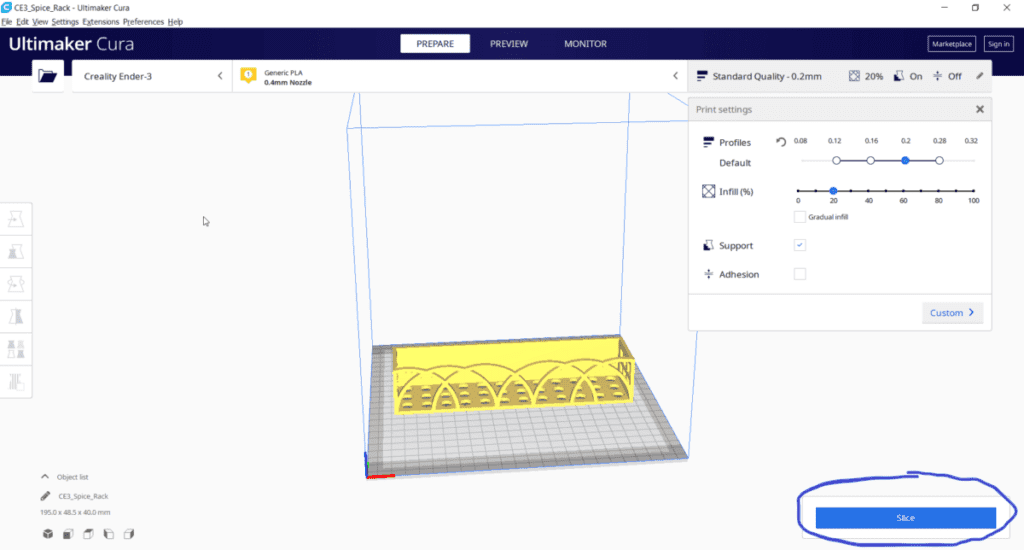Click the yellow material warning icon
The height and width of the screenshot is (550, 1024).
[x=248, y=75]
